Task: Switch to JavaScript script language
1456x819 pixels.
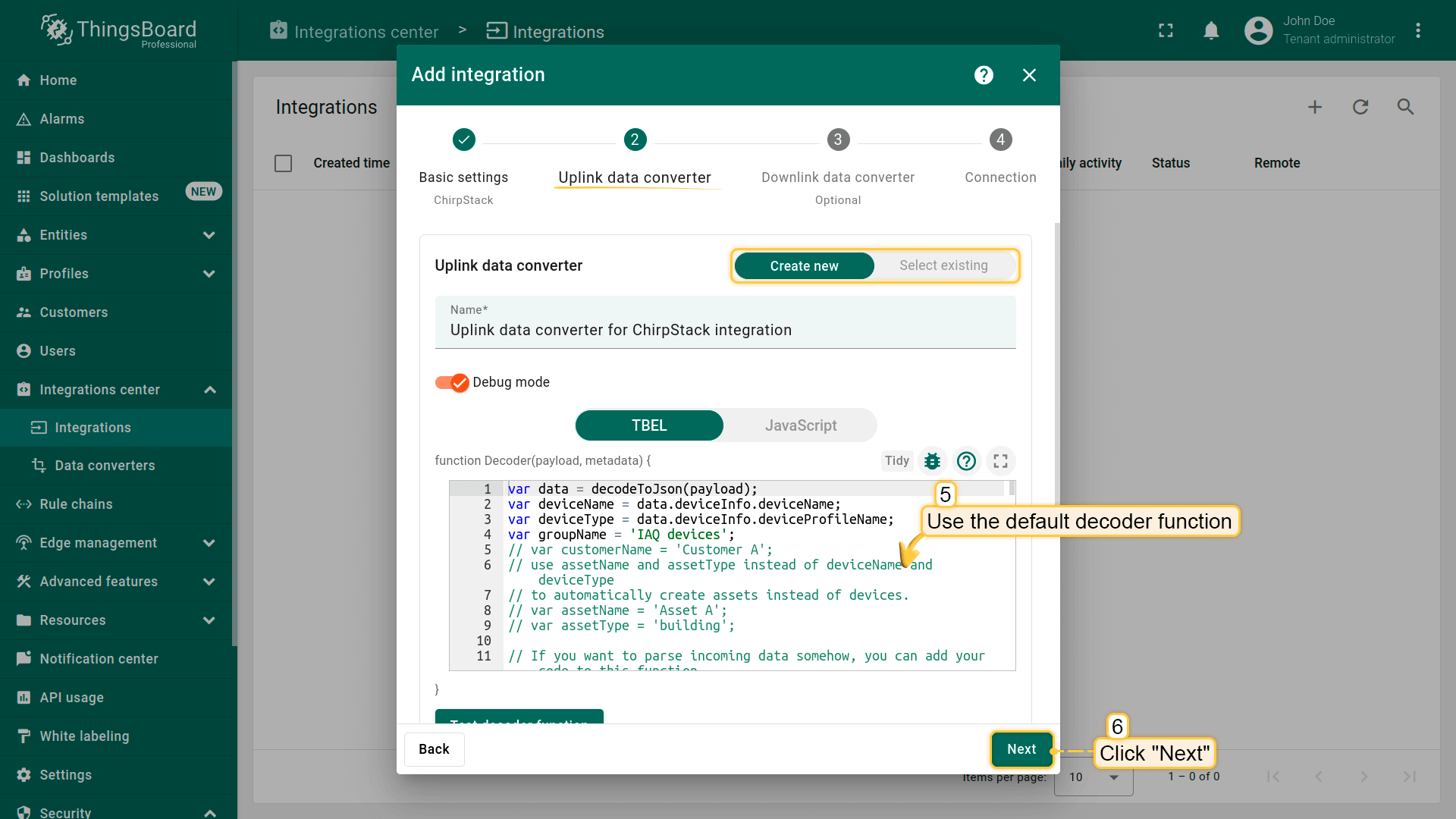Action: click(x=801, y=426)
